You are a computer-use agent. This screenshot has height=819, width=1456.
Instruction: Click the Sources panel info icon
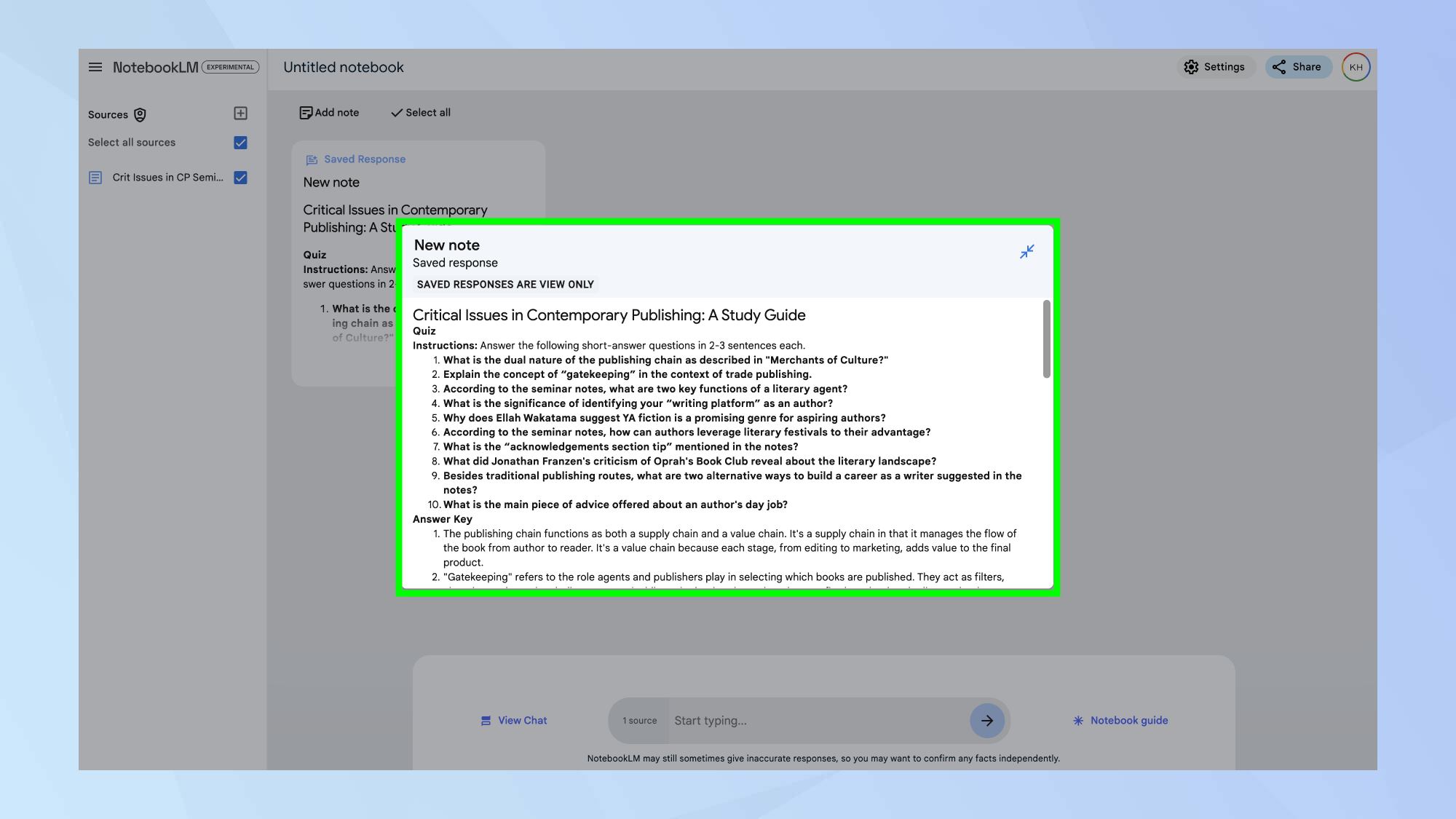click(140, 114)
